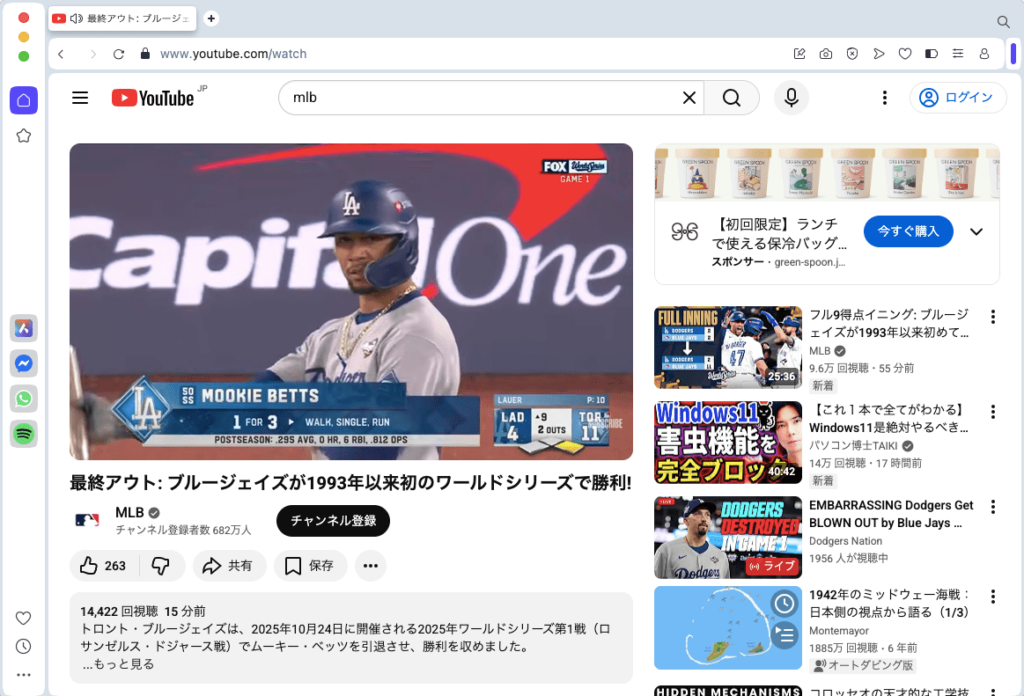
Task: Take a snapshot with camera icon
Action: point(825,54)
